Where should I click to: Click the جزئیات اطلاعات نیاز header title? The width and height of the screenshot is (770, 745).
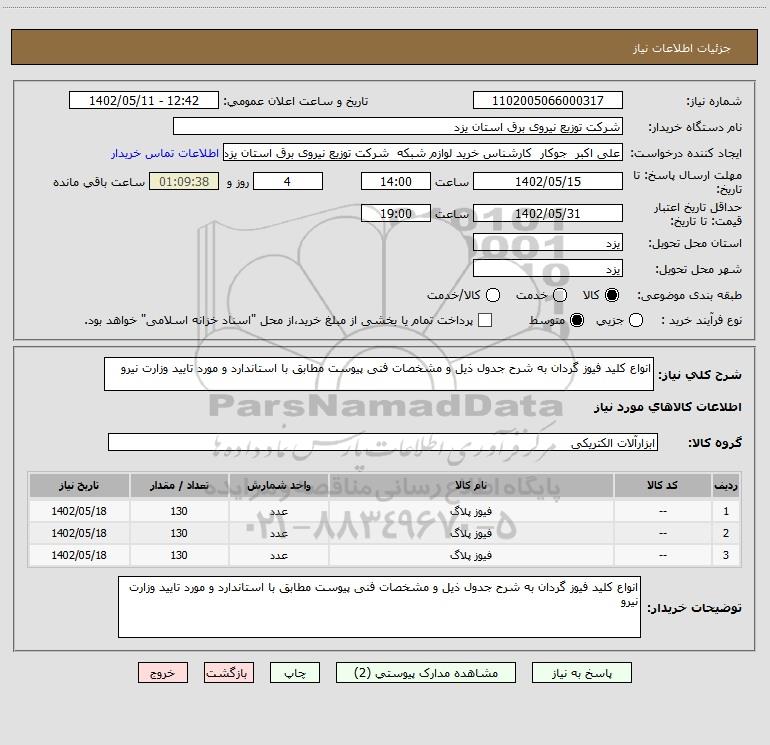point(681,48)
